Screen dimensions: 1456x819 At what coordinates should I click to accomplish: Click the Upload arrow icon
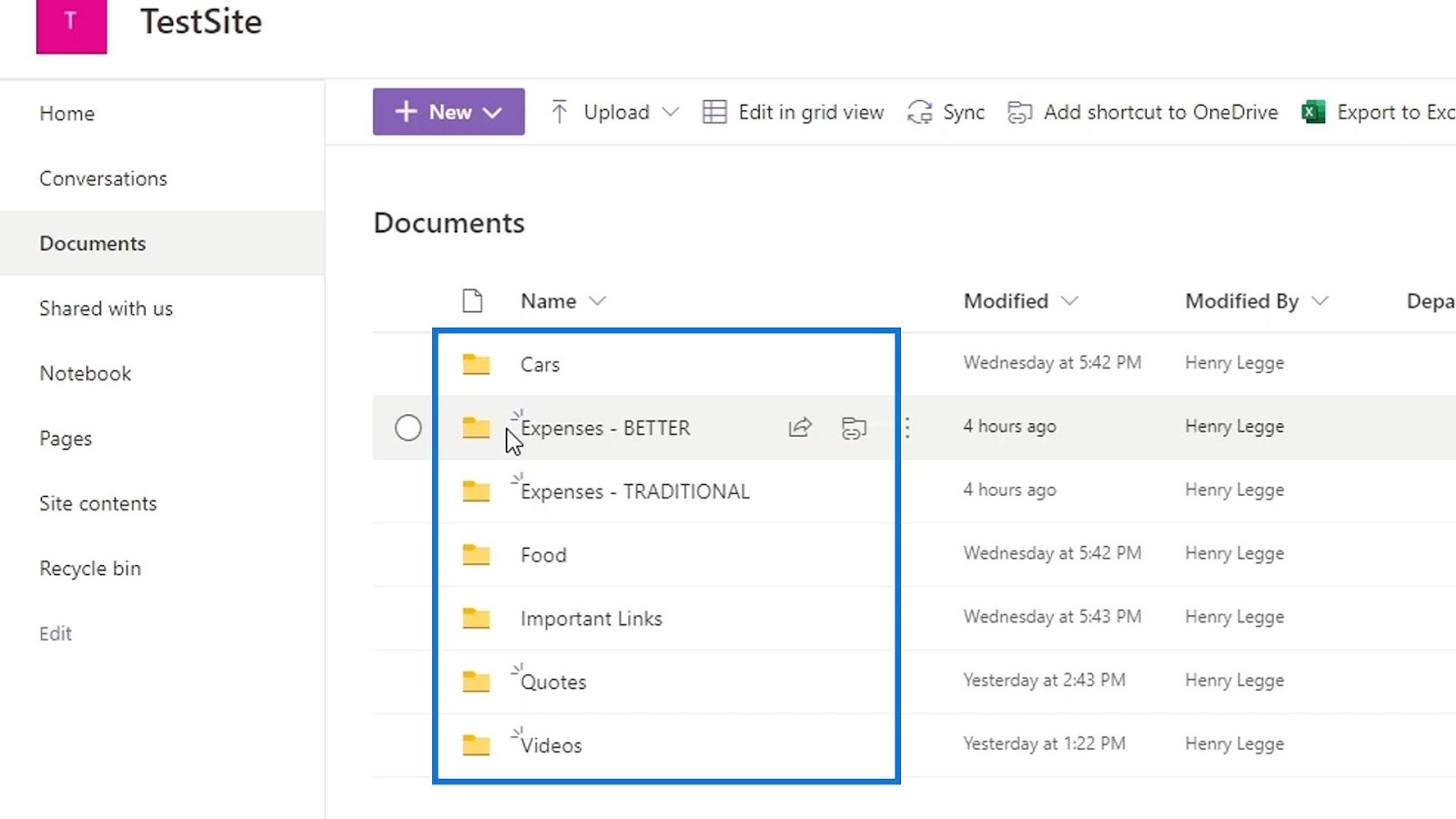click(x=560, y=112)
